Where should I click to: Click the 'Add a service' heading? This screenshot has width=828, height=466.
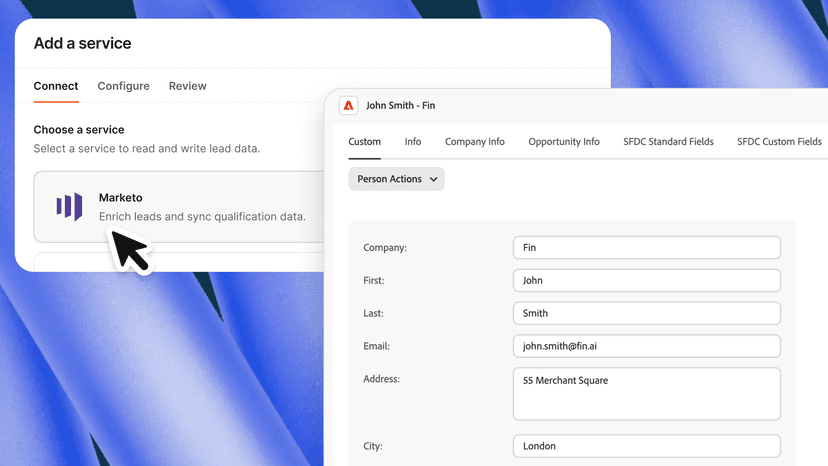(82, 43)
